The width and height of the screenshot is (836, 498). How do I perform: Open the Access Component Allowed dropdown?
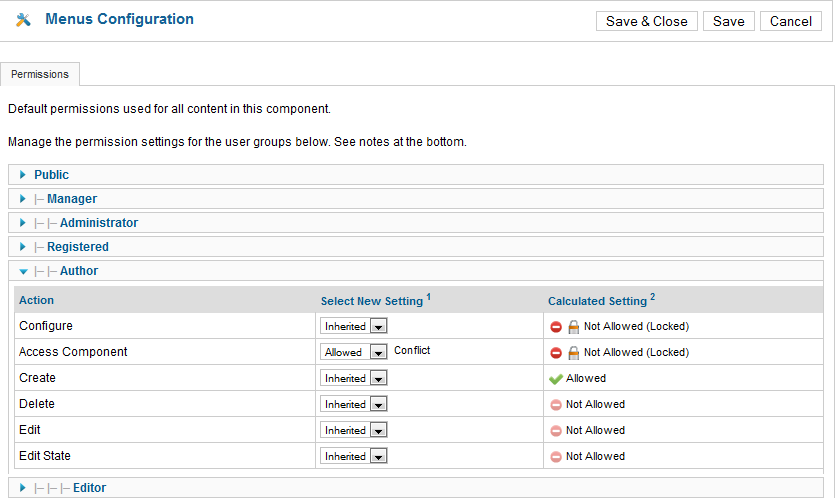(x=353, y=352)
